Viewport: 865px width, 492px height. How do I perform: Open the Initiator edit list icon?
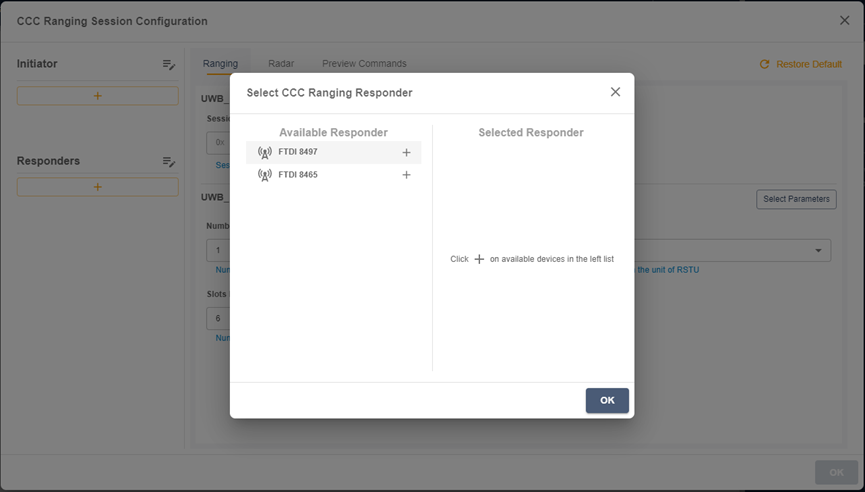[x=169, y=64]
